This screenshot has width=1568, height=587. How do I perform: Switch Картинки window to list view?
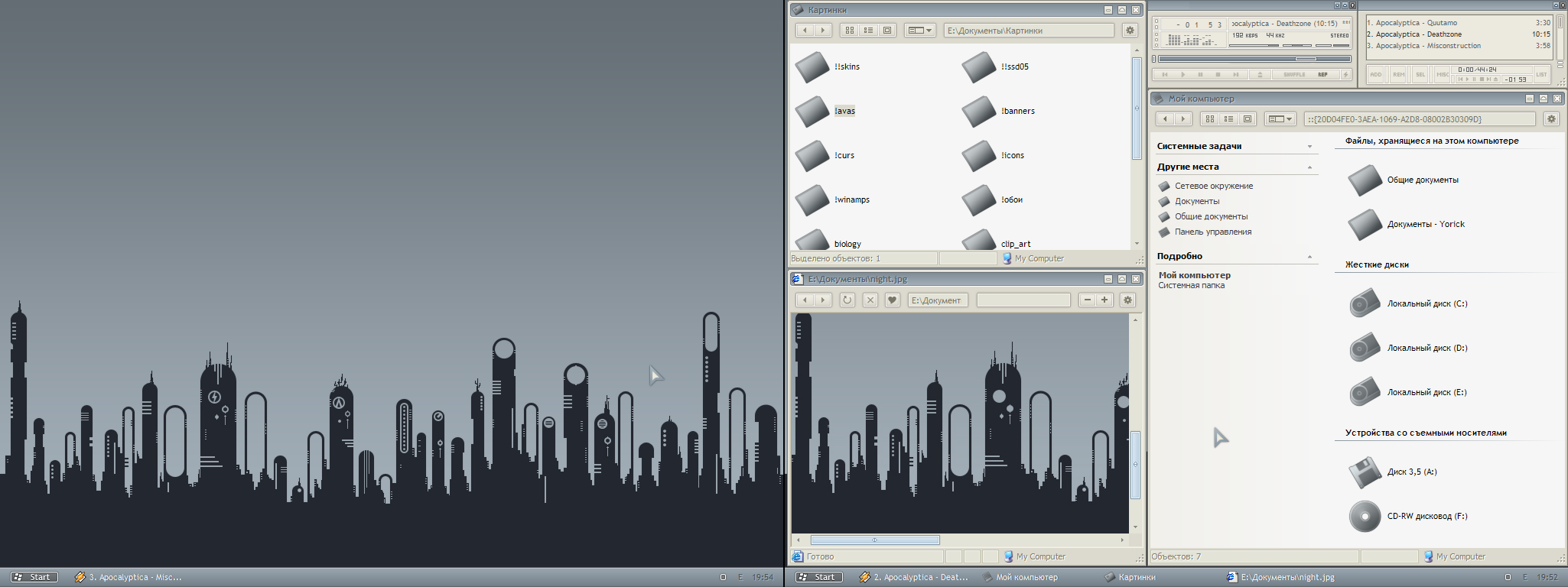(x=868, y=31)
